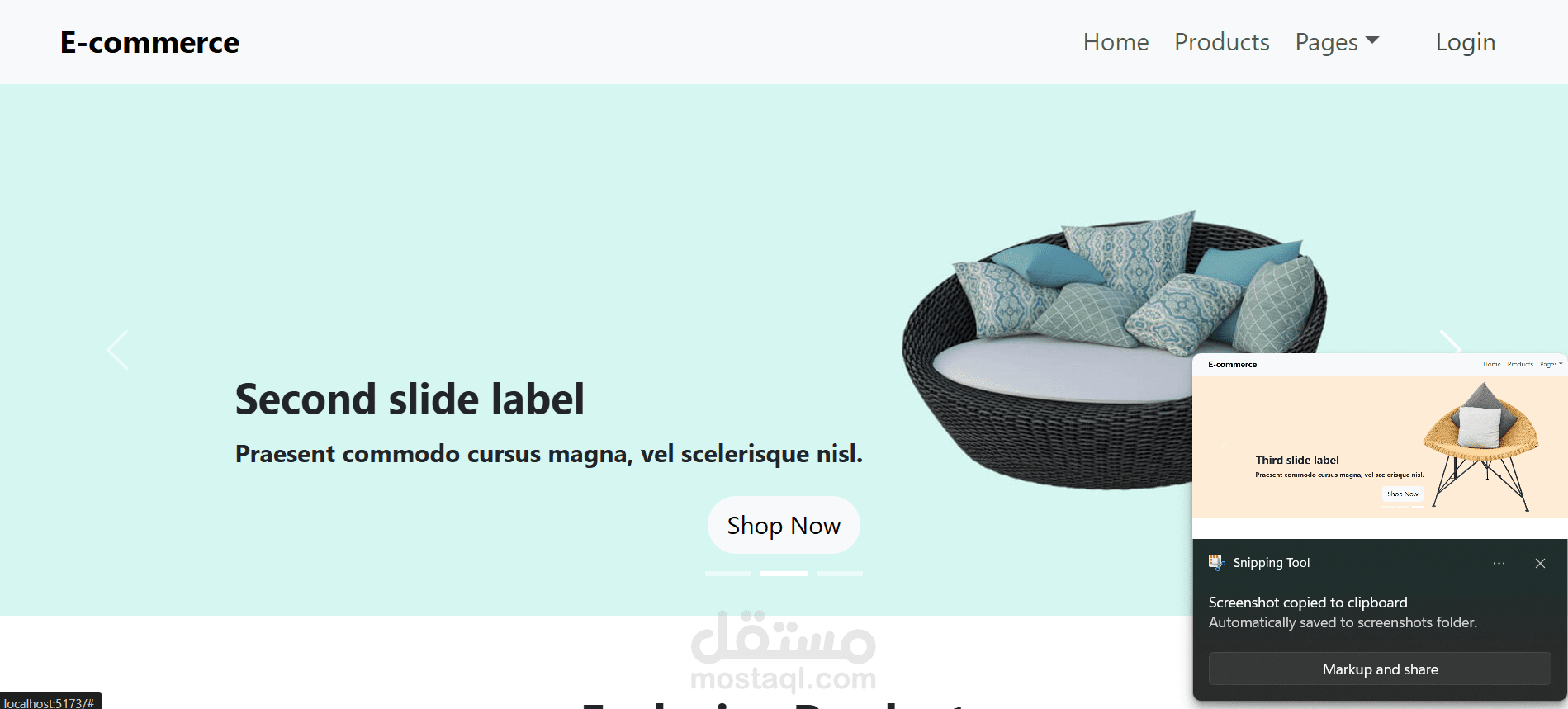
Task: Open the screenshot preview thumbnail
Action: 1380,446
